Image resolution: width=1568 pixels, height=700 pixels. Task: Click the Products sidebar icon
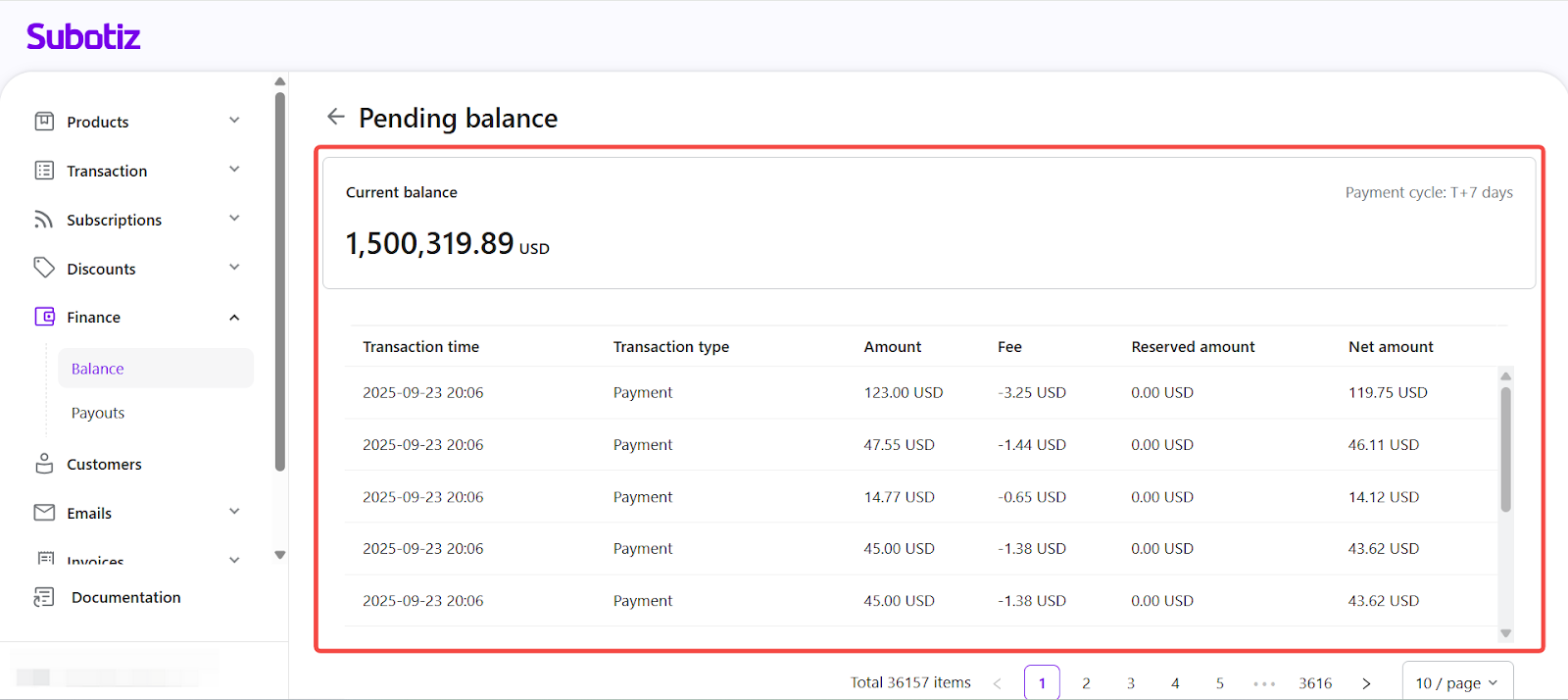(x=44, y=122)
